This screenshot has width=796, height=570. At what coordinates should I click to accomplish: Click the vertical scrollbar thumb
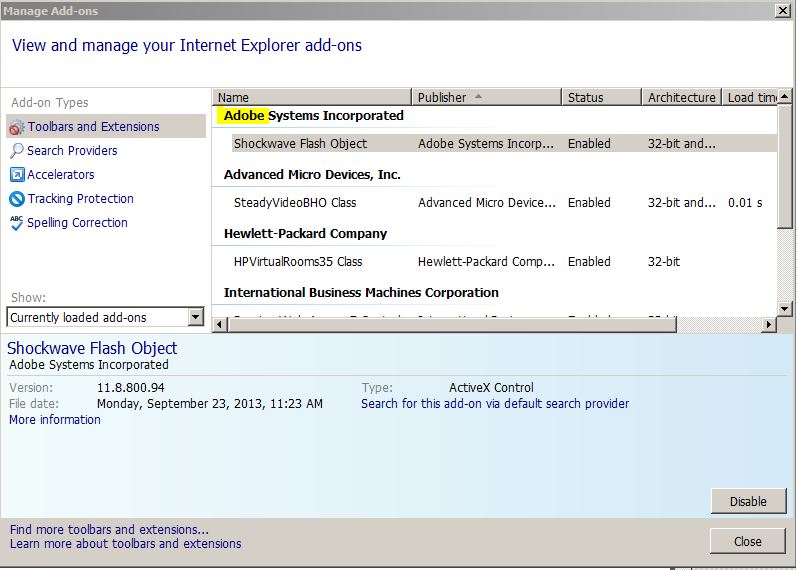tap(784, 166)
